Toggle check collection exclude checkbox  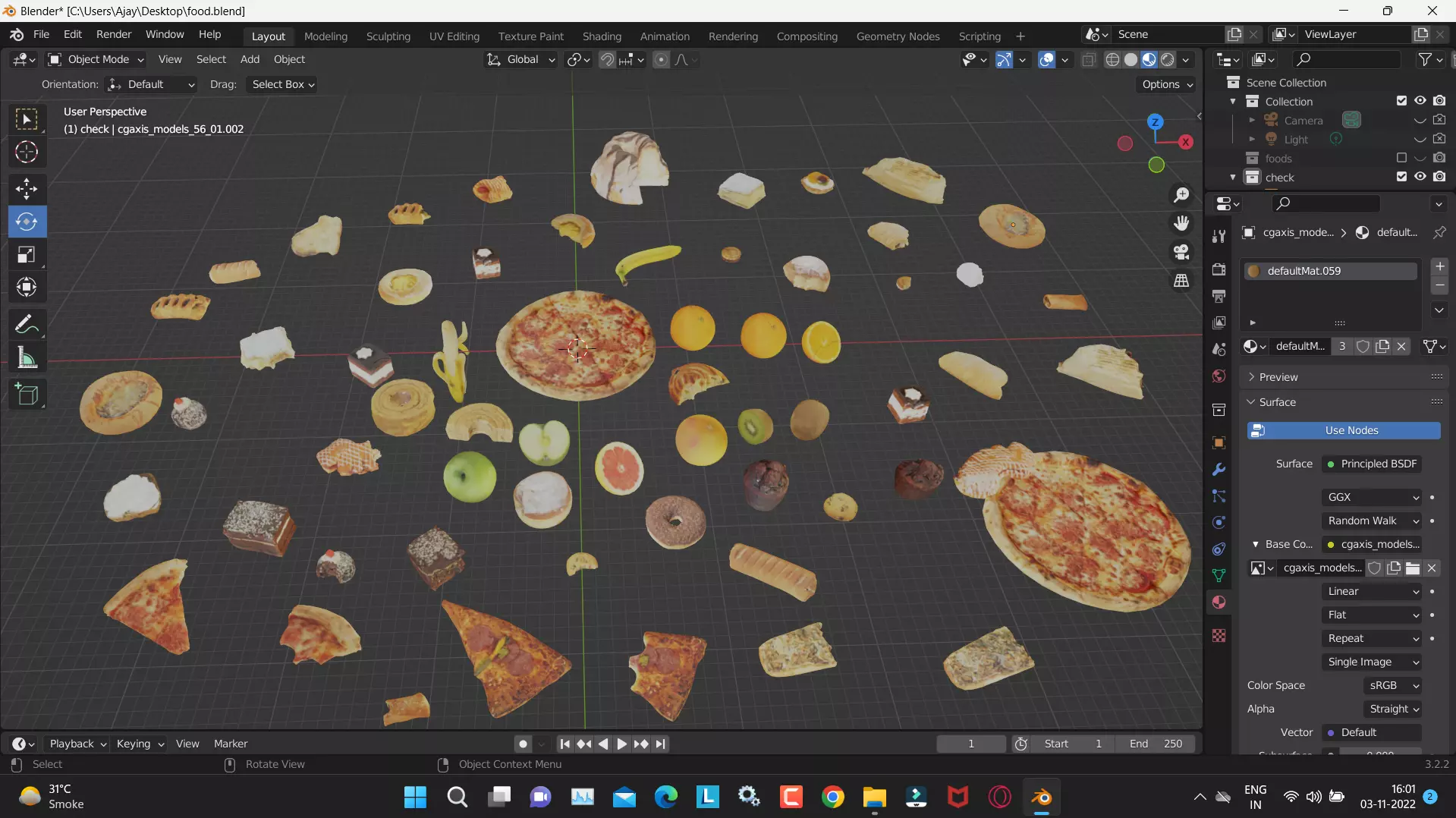1401,177
